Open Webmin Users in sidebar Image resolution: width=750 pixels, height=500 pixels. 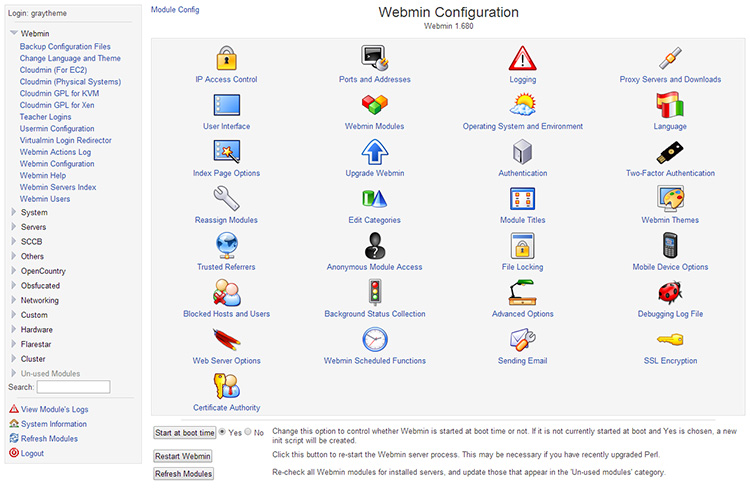tap(45, 199)
